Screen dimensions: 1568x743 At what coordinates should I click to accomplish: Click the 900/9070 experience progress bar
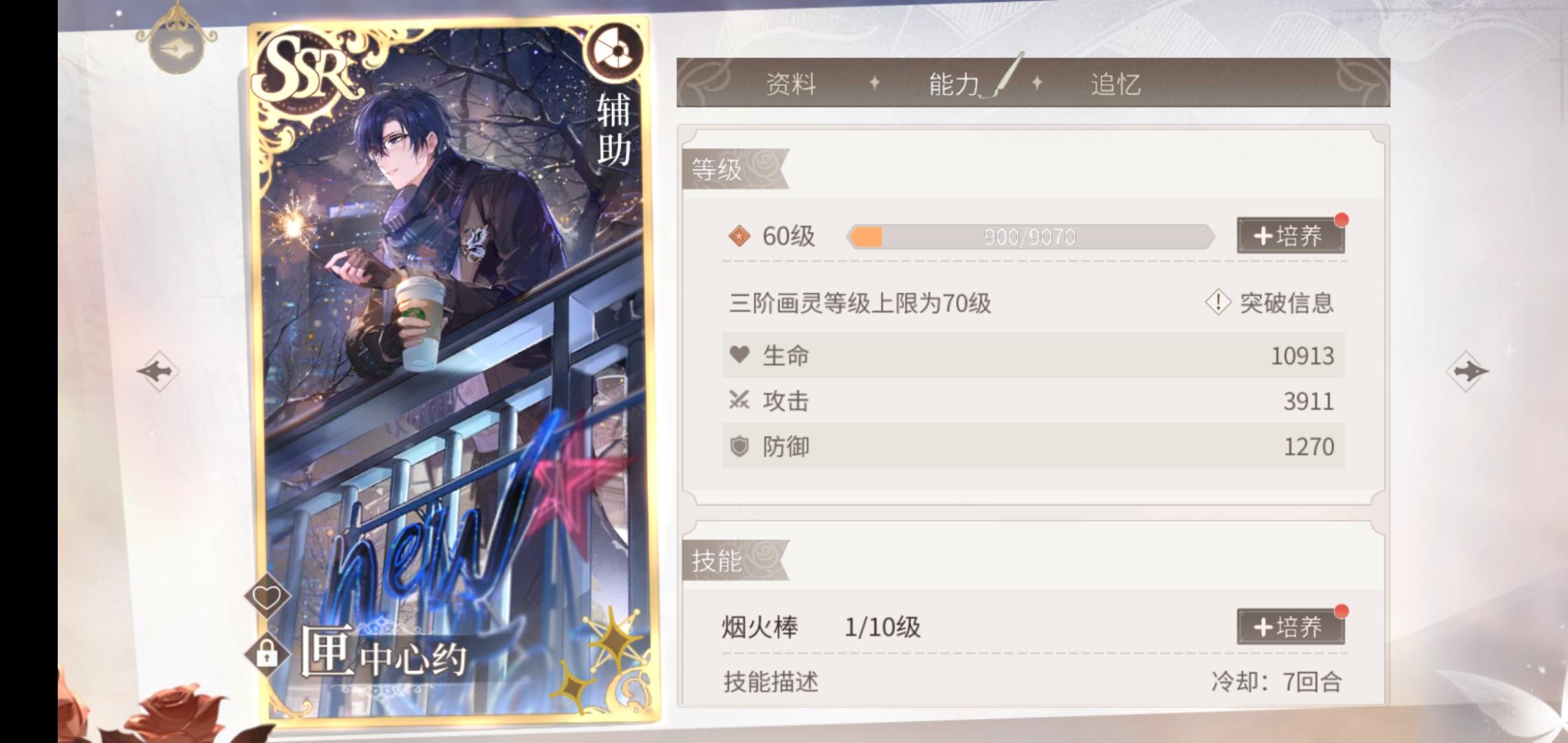[x=1030, y=237]
